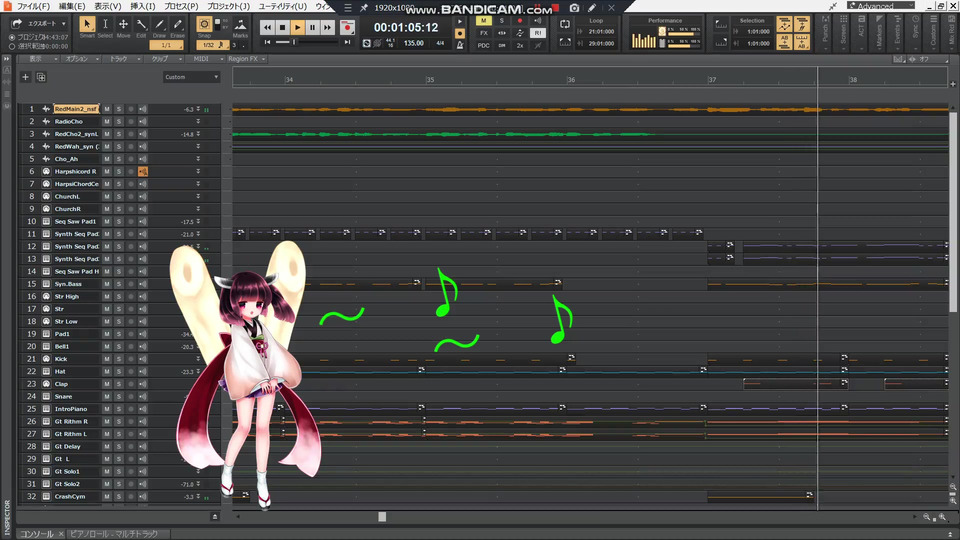
Task: Select the Smart tool
Action: point(87,24)
